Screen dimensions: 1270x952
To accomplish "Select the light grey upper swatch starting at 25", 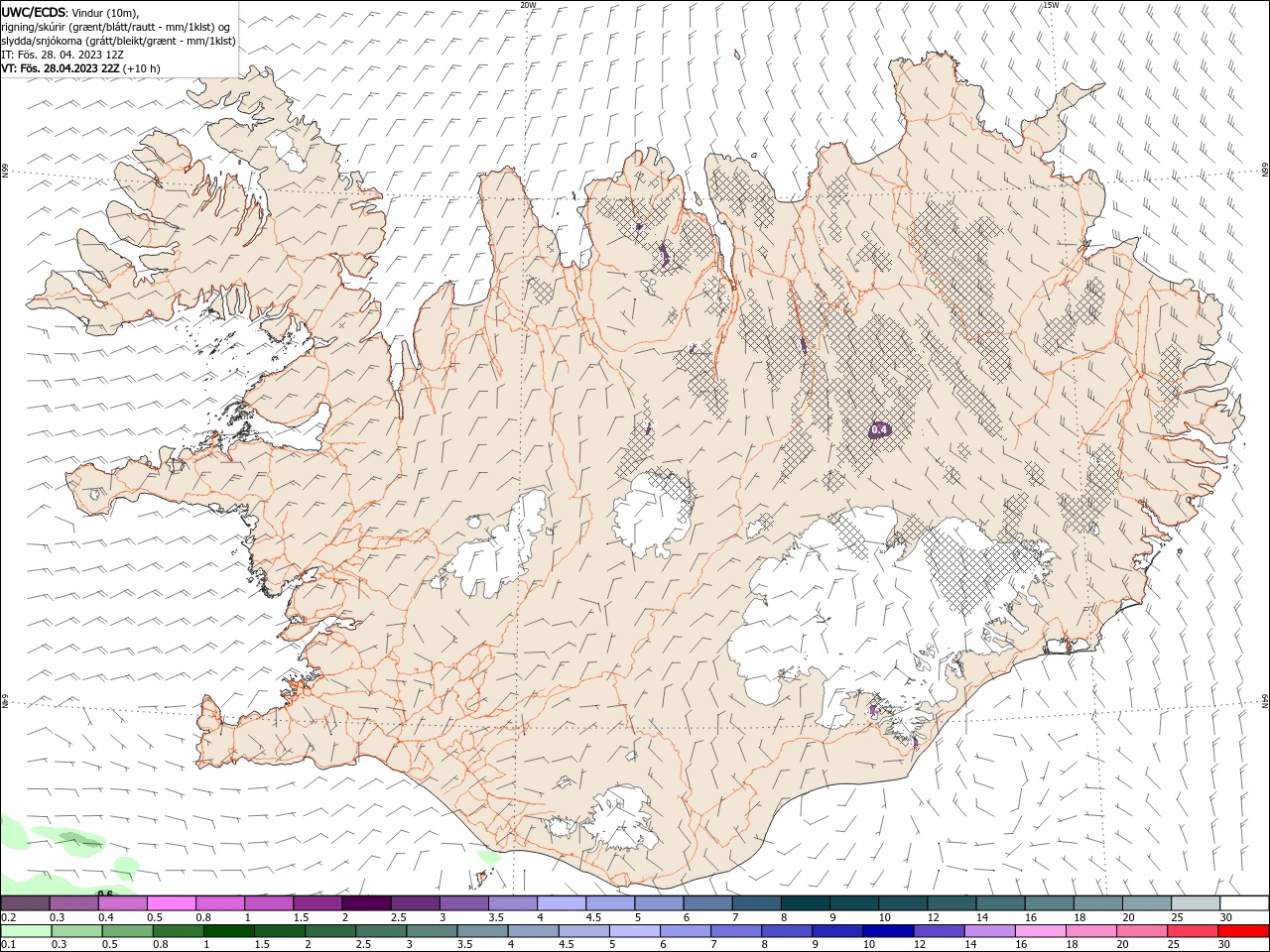I will pos(1194,903).
